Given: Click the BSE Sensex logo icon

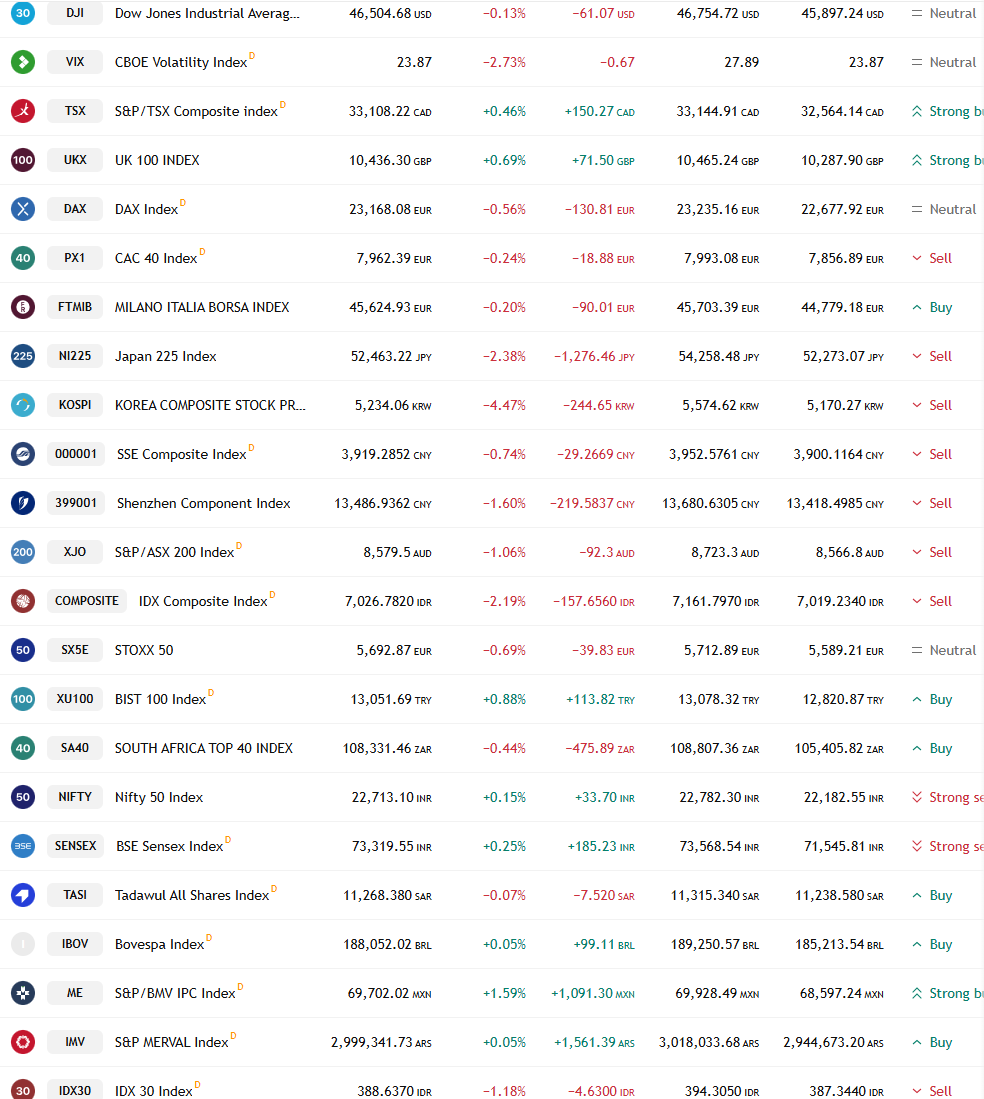Looking at the screenshot, I should [22, 846].
